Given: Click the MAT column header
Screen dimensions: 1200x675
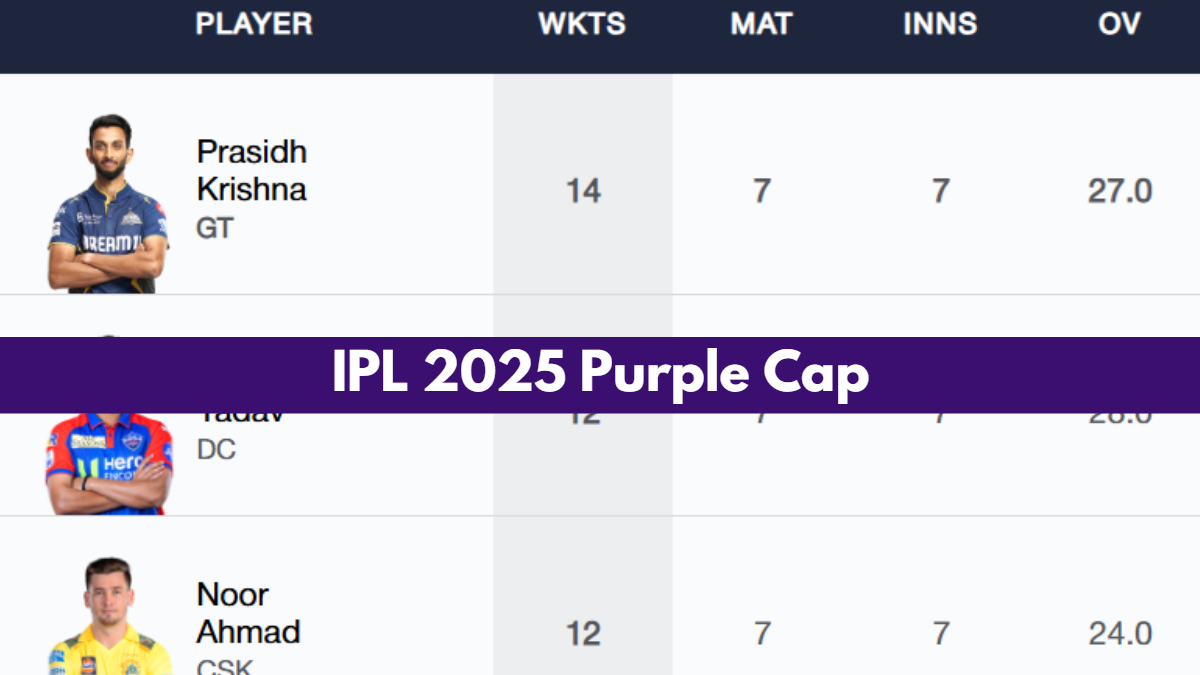Looking at the screenshot, I should [x=761, y=25].
